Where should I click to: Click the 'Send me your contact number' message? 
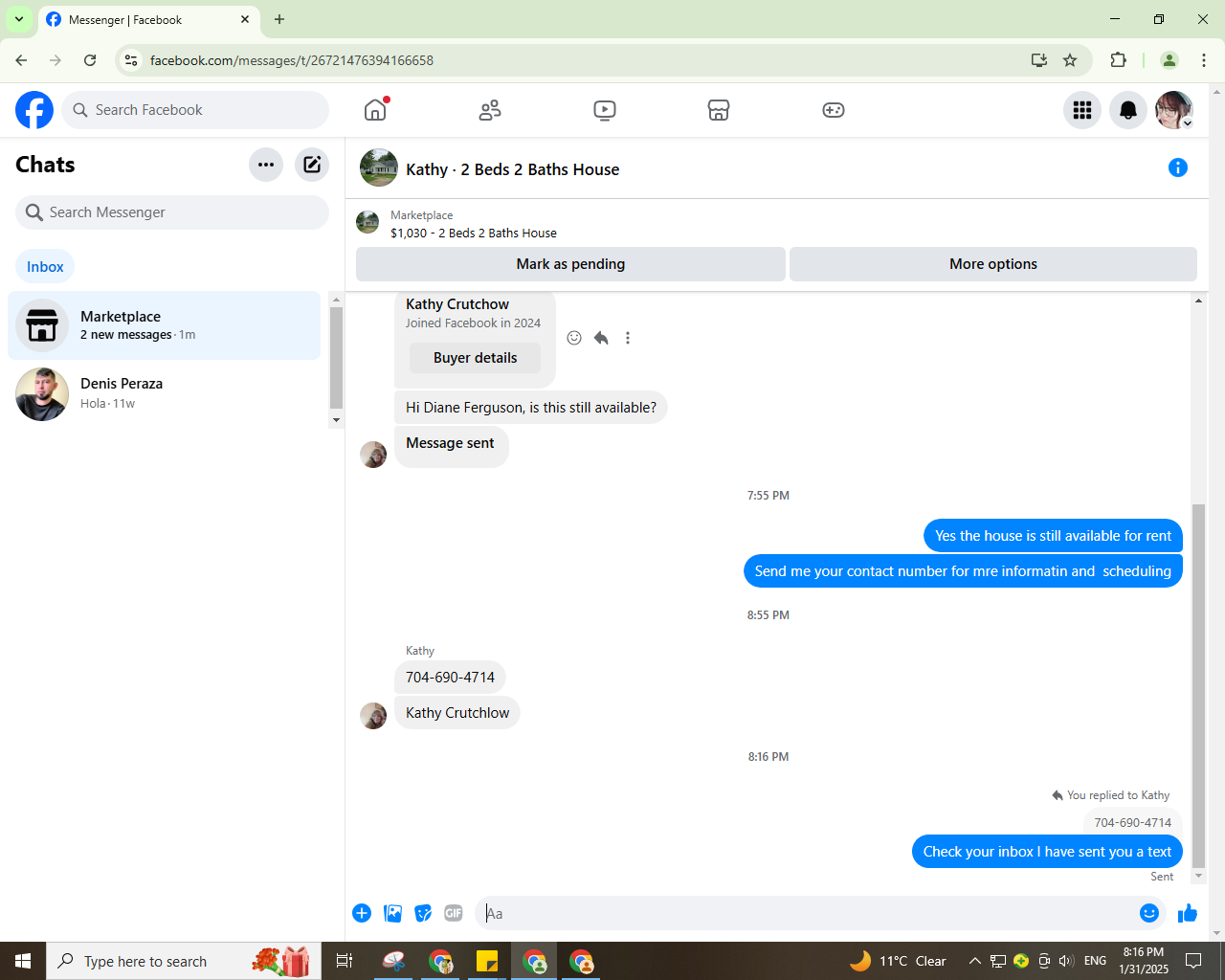[963, 571]
